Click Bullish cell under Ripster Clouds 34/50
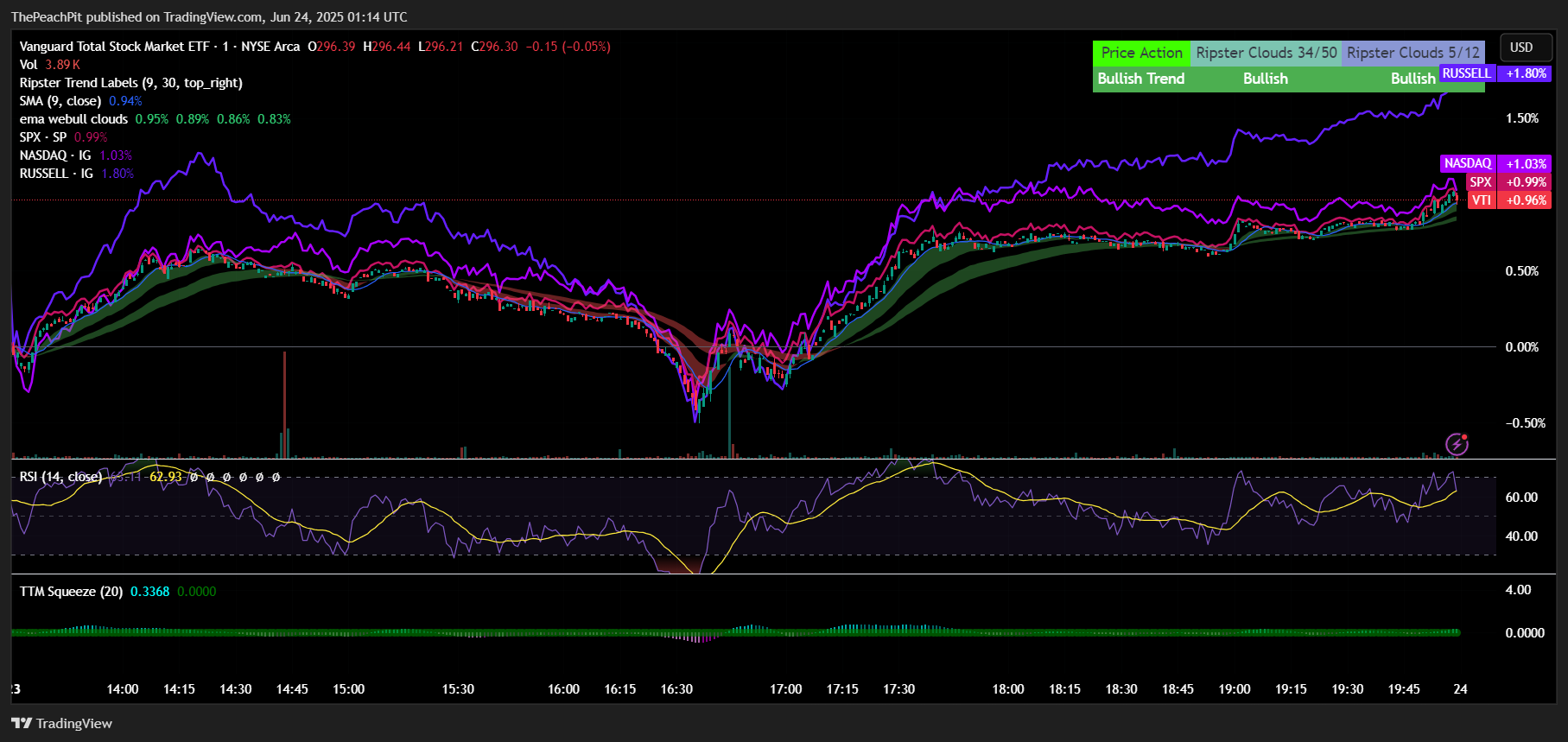The height and width of the screenshot is (742, 1568). [x=1266, y=79]
